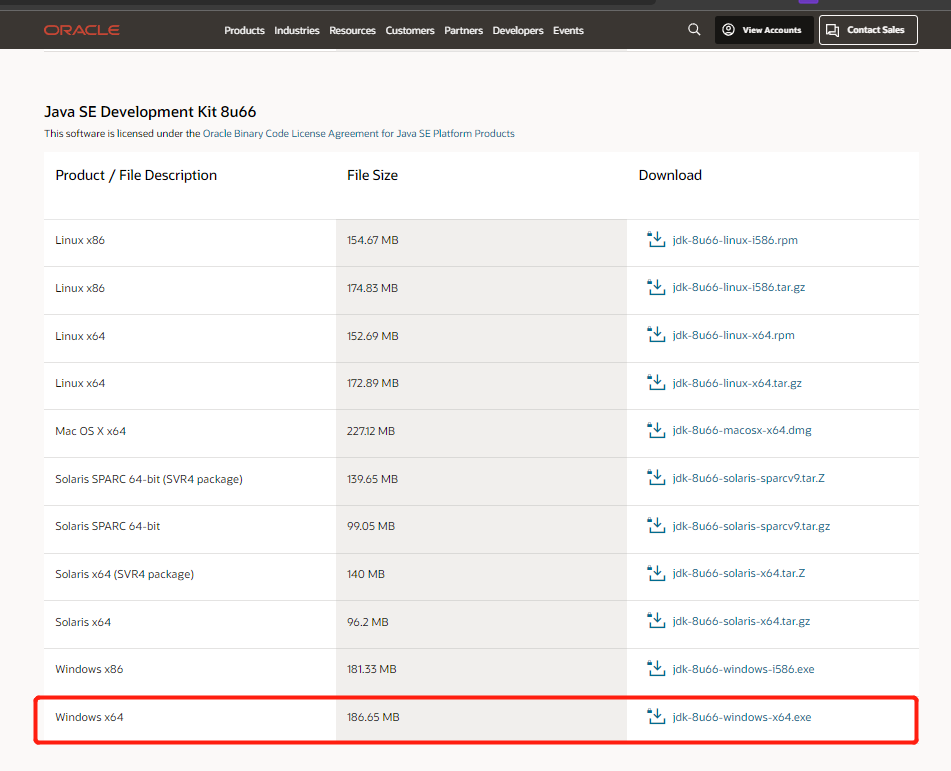Click download icon for jdk-8u66-linux-x64.tar.gz
Viewport: 951px width, 771px height.
(656, 383)
